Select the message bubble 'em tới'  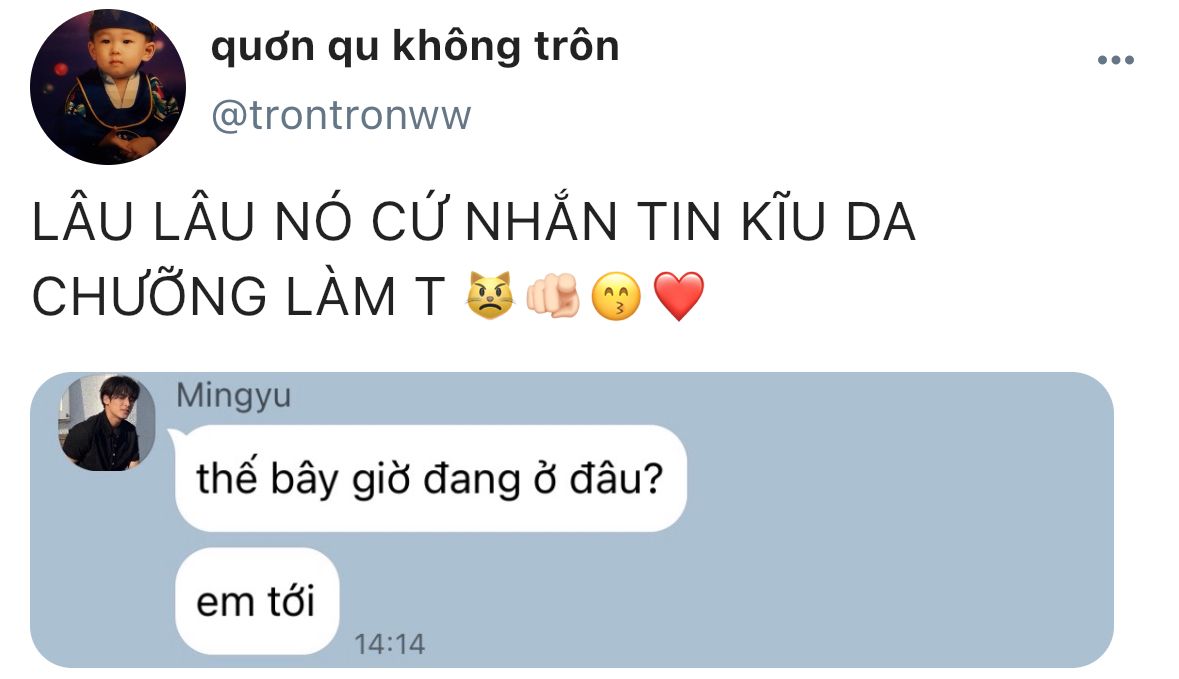coord(257,601)
